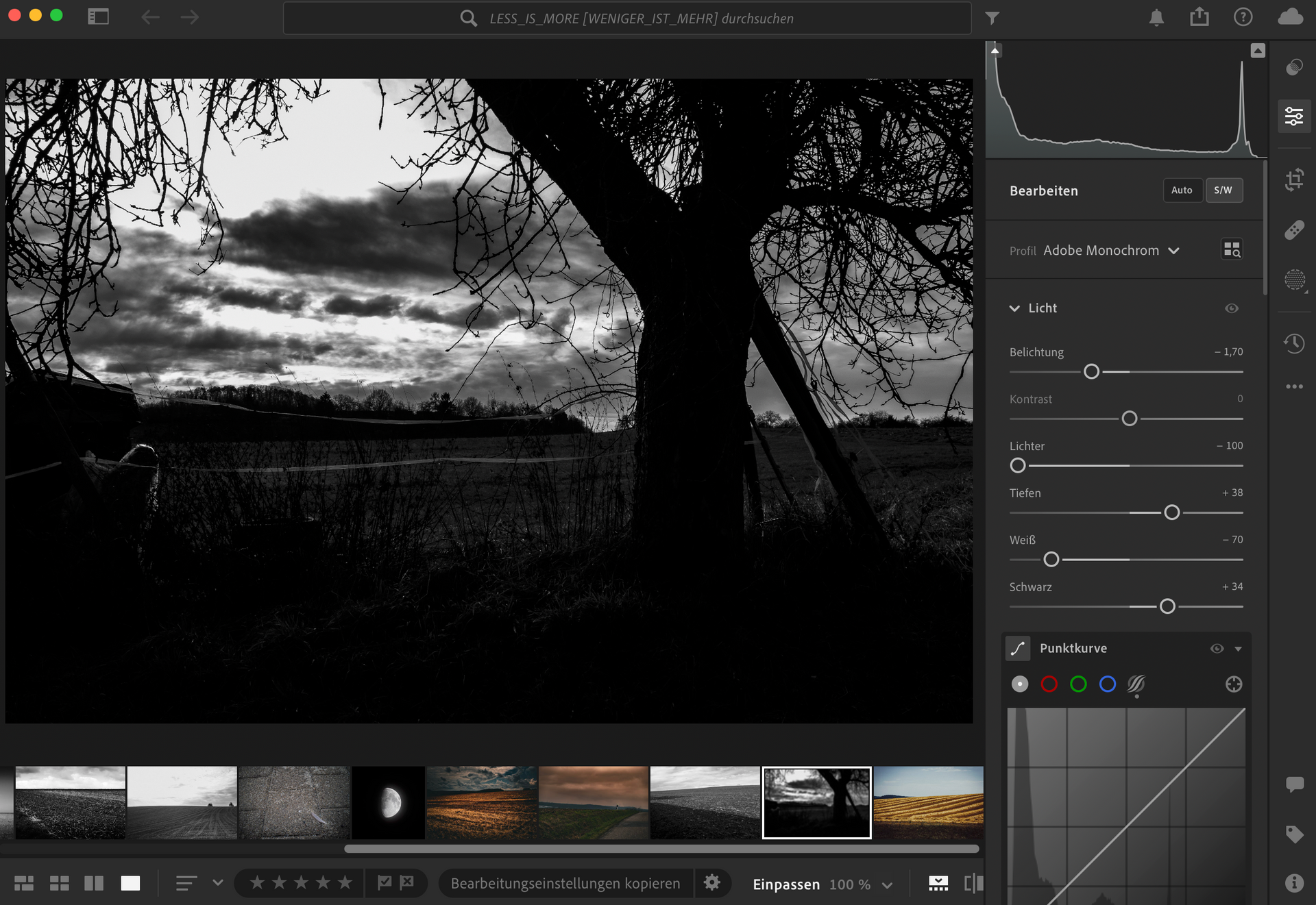This screenshot has width=1316, height=905.
Task: Open the zoom percentage dropdown
Action: (x=887, y=884)
